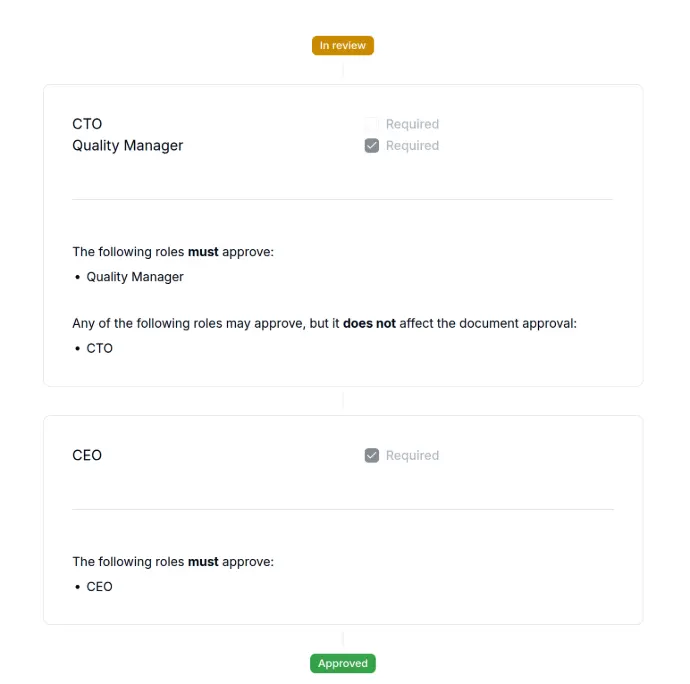This screenshot has width=690, height=684.
Task: Click the connector line between the two step cards
Action: coord(343,401)
